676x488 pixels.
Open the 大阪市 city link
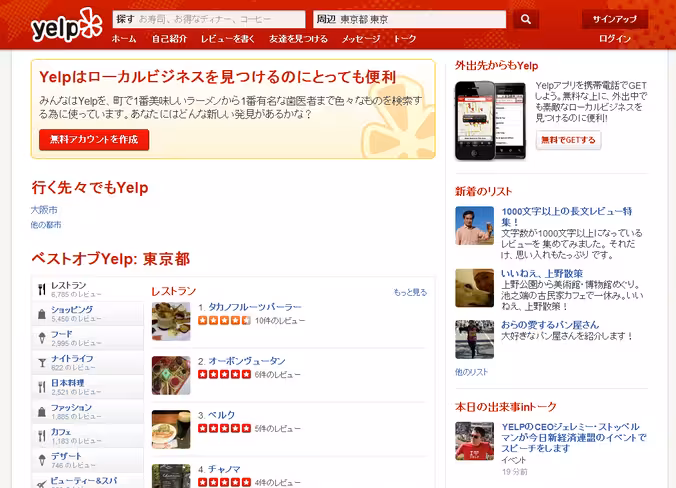click(x=44, y=210)
